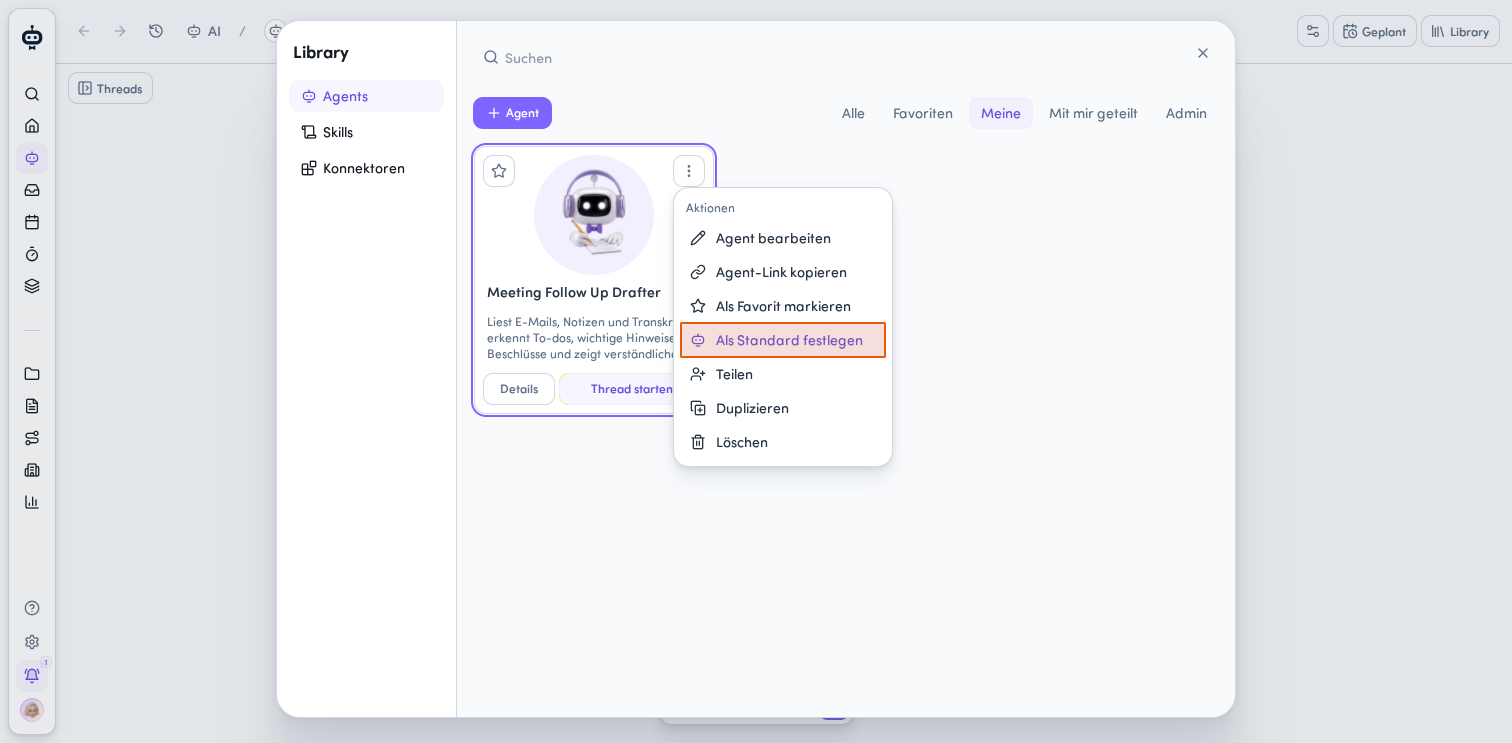
Task: Switch to Mit mir geteilt tab
Action: (1093, 113)
